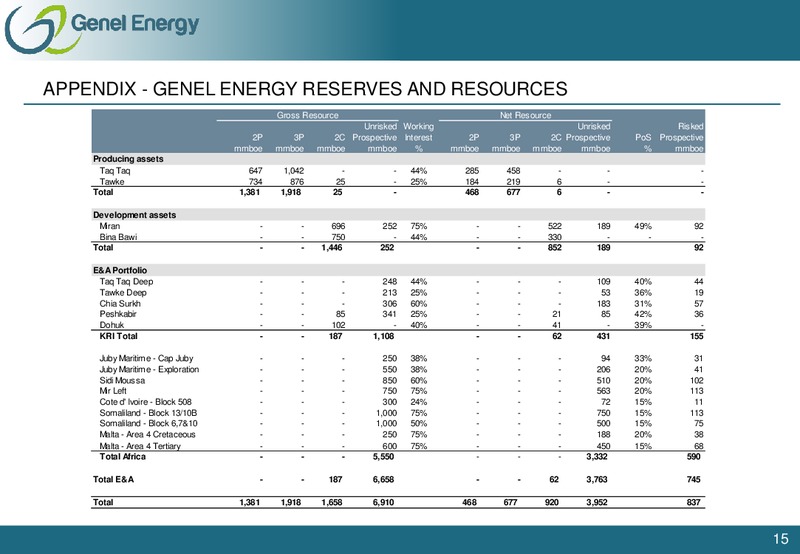Click Sidi Moussa risked value 102
Screen dimensions: 800x554
click(x=696, y=381)
